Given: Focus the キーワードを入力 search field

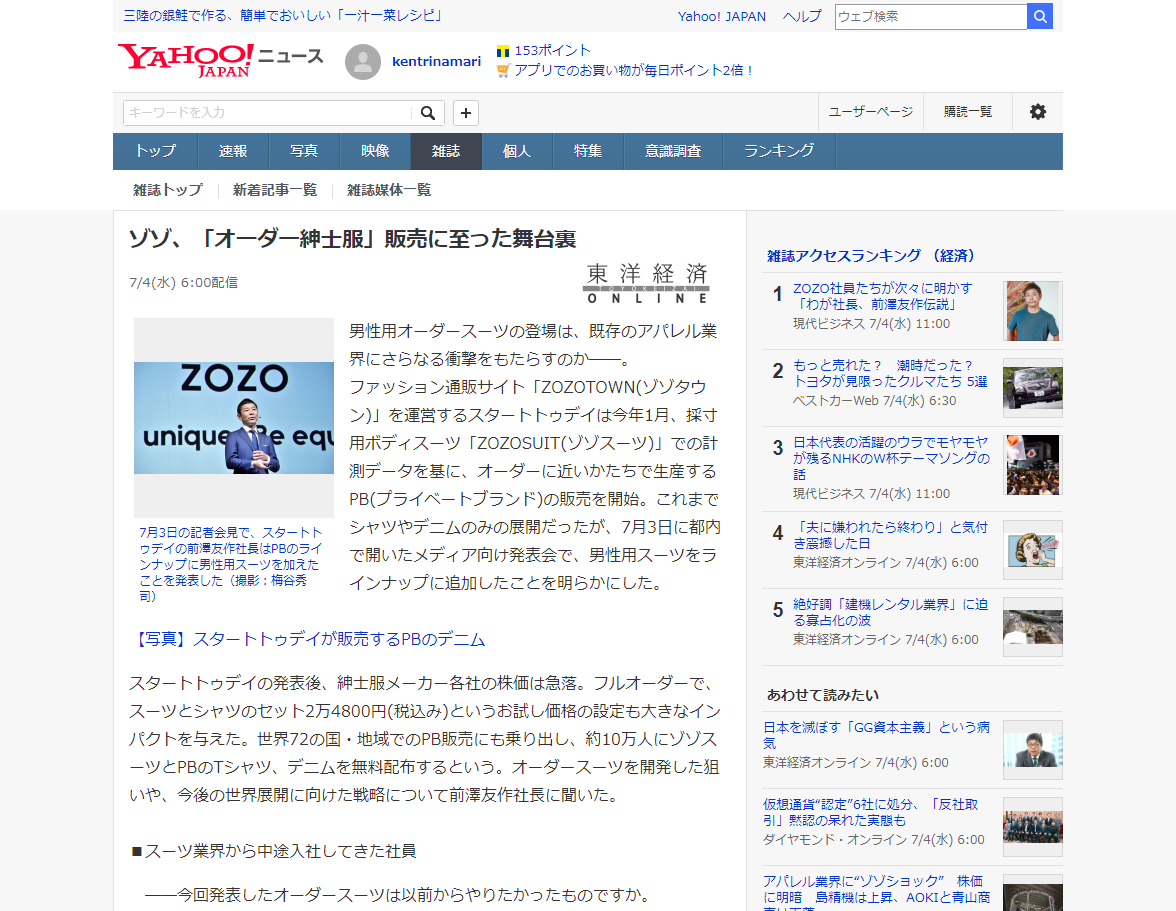Looking at the screenshot, I should tap(267, 112).
